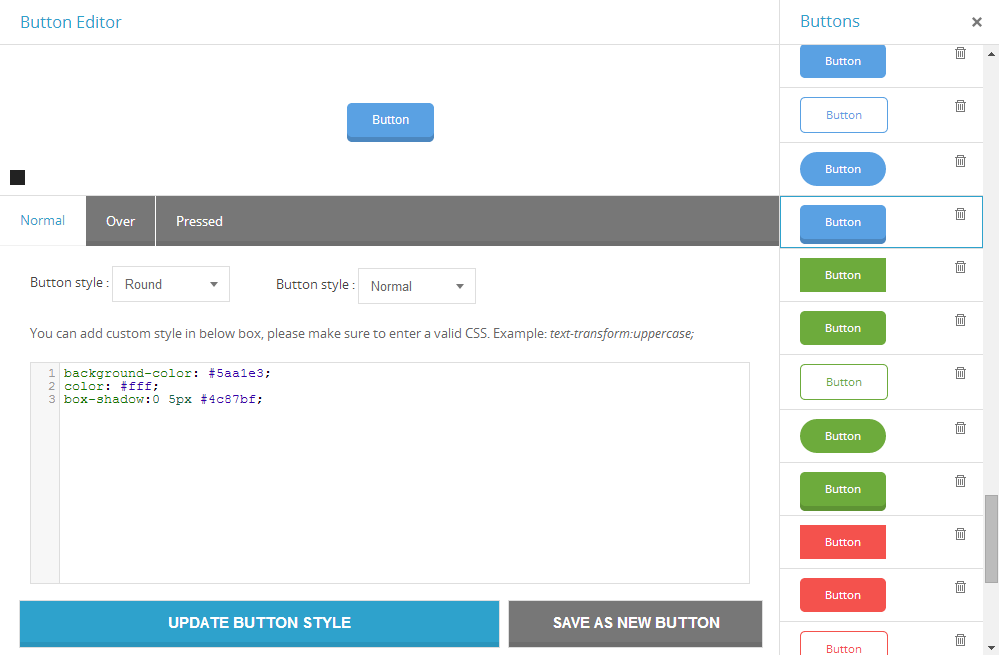Viewport: 999px width, 655px height.
Task: Open the Normal button style dropdown
Action: pos(416,286)
